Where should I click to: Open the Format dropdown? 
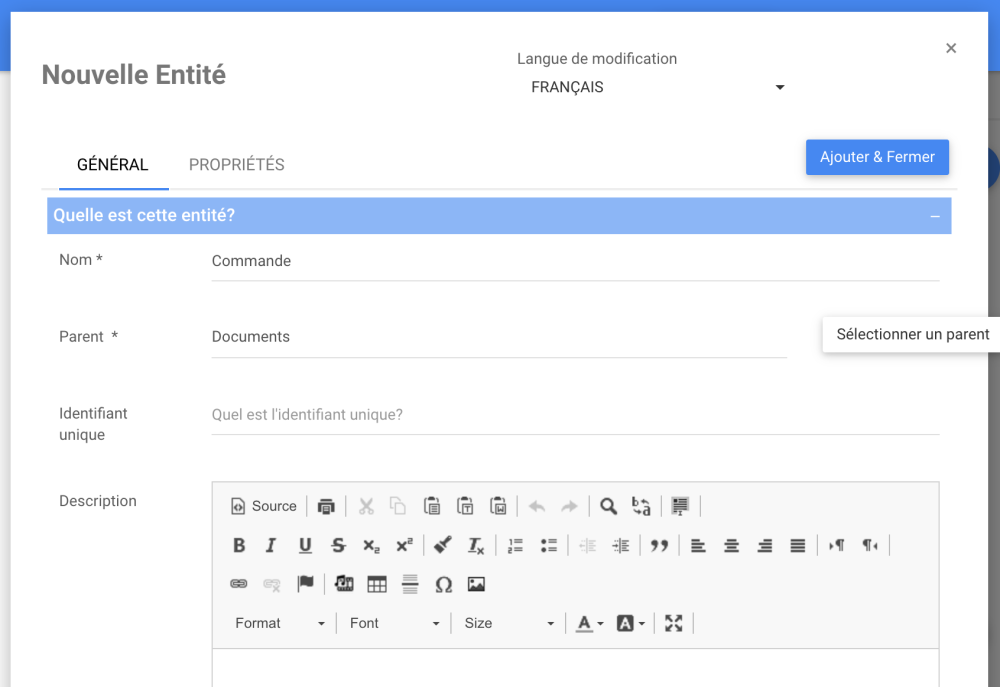coord(280,623)
